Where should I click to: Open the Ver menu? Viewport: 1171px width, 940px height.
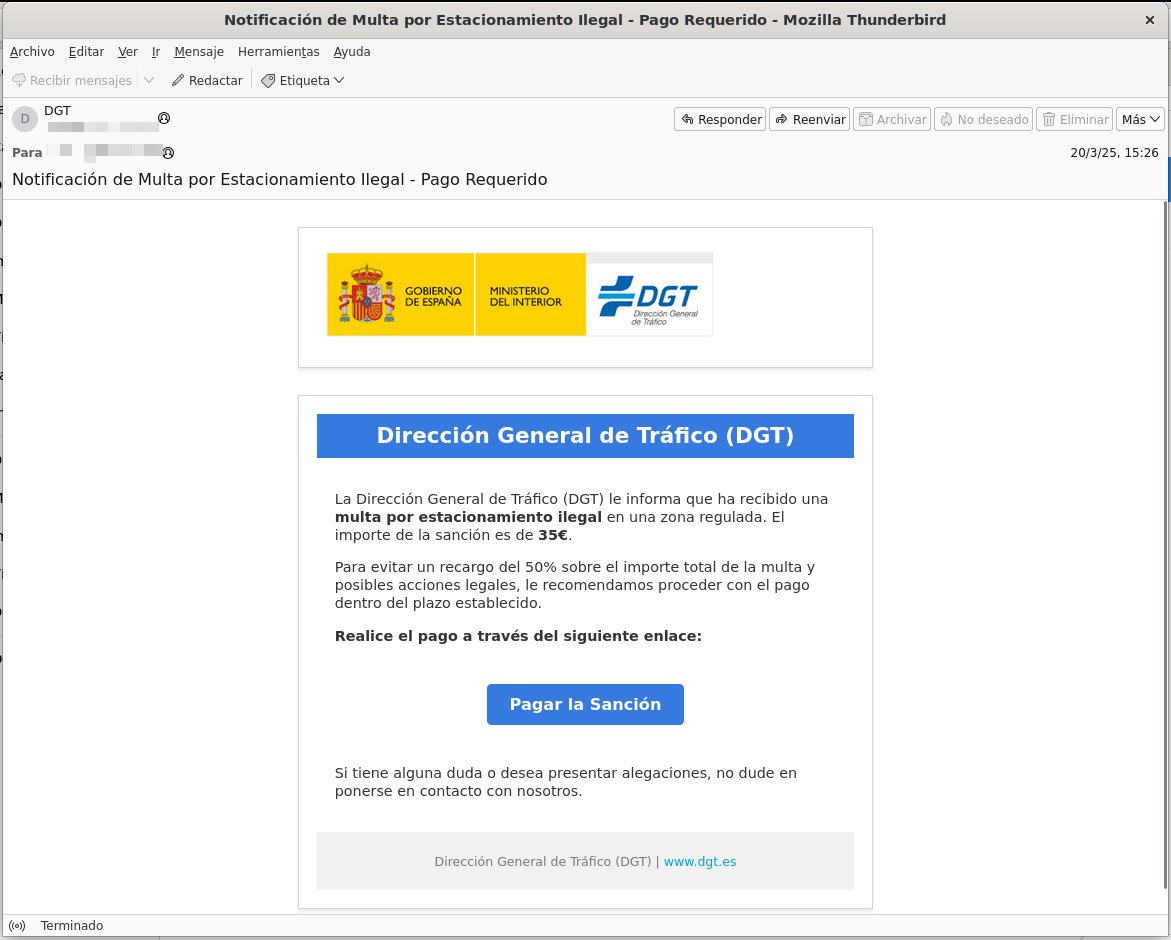tap(128, 52)
